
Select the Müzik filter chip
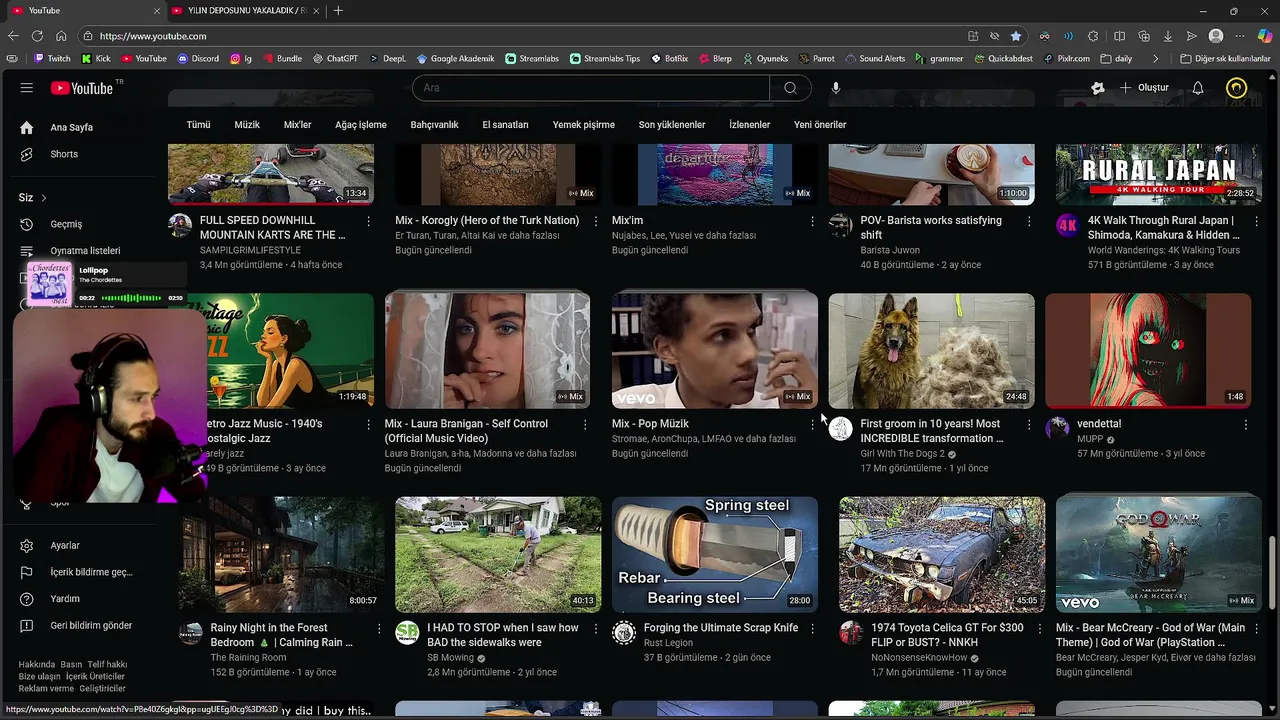tap(247, 125)
